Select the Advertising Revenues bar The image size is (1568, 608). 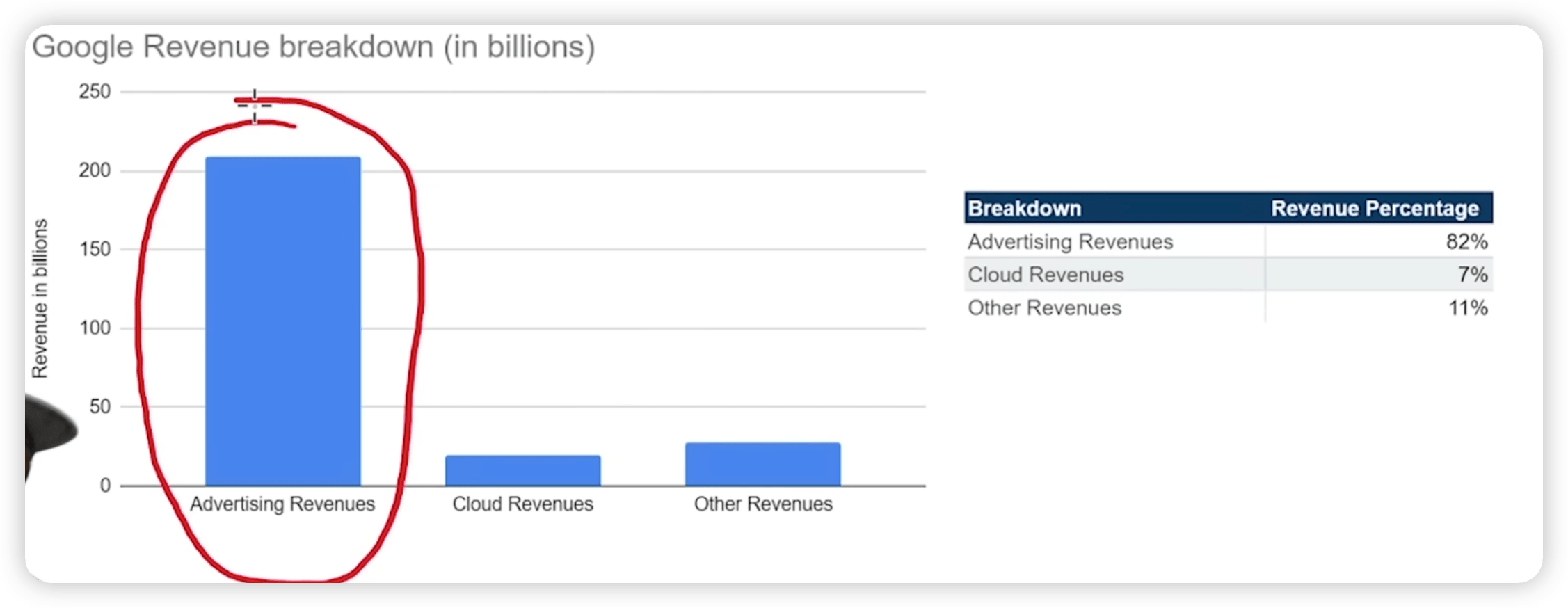click(283, 321)
